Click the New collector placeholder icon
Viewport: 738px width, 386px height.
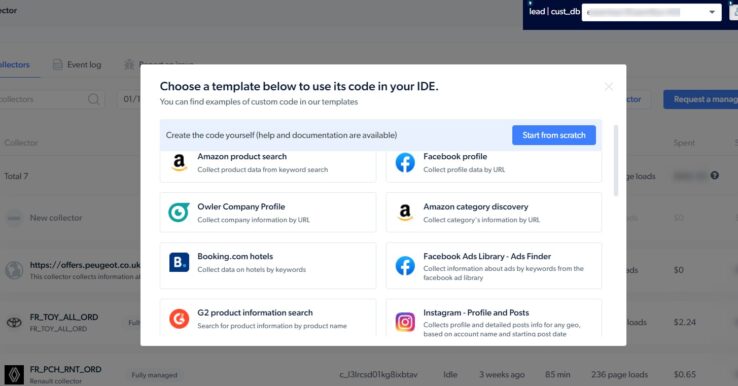pos(14,218)
